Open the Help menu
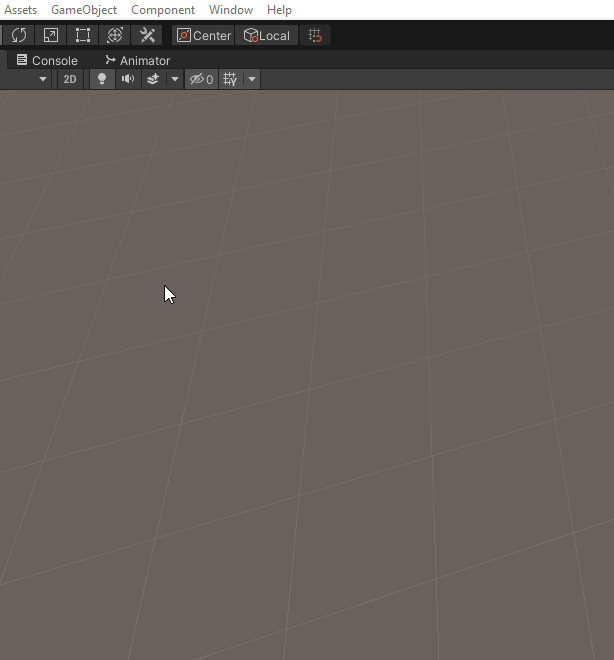The height and width of the screenshot is (660, 614). [x=279, y=10]
